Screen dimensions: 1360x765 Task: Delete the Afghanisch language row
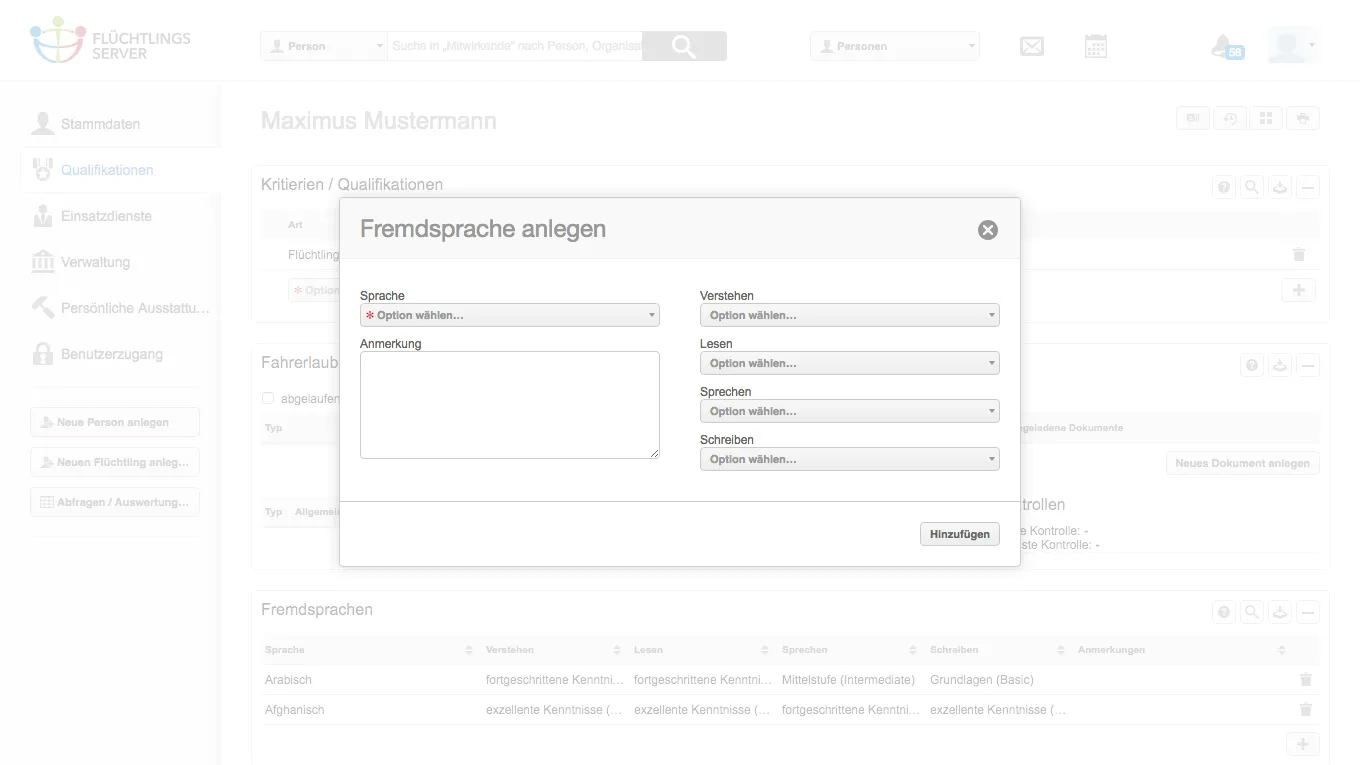click(1305, 710)
